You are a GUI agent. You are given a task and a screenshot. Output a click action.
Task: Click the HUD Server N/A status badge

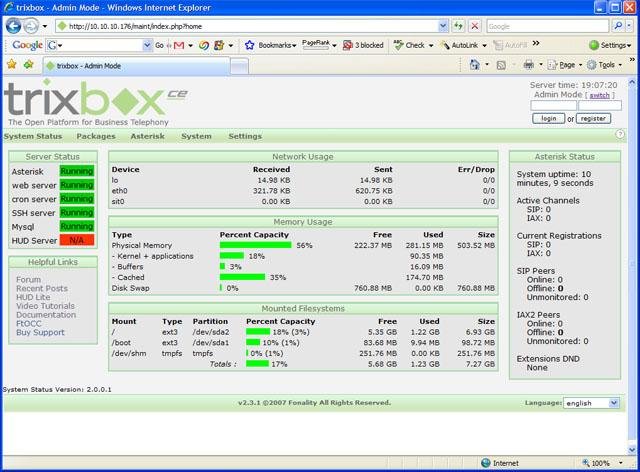[x=77, y=240]
